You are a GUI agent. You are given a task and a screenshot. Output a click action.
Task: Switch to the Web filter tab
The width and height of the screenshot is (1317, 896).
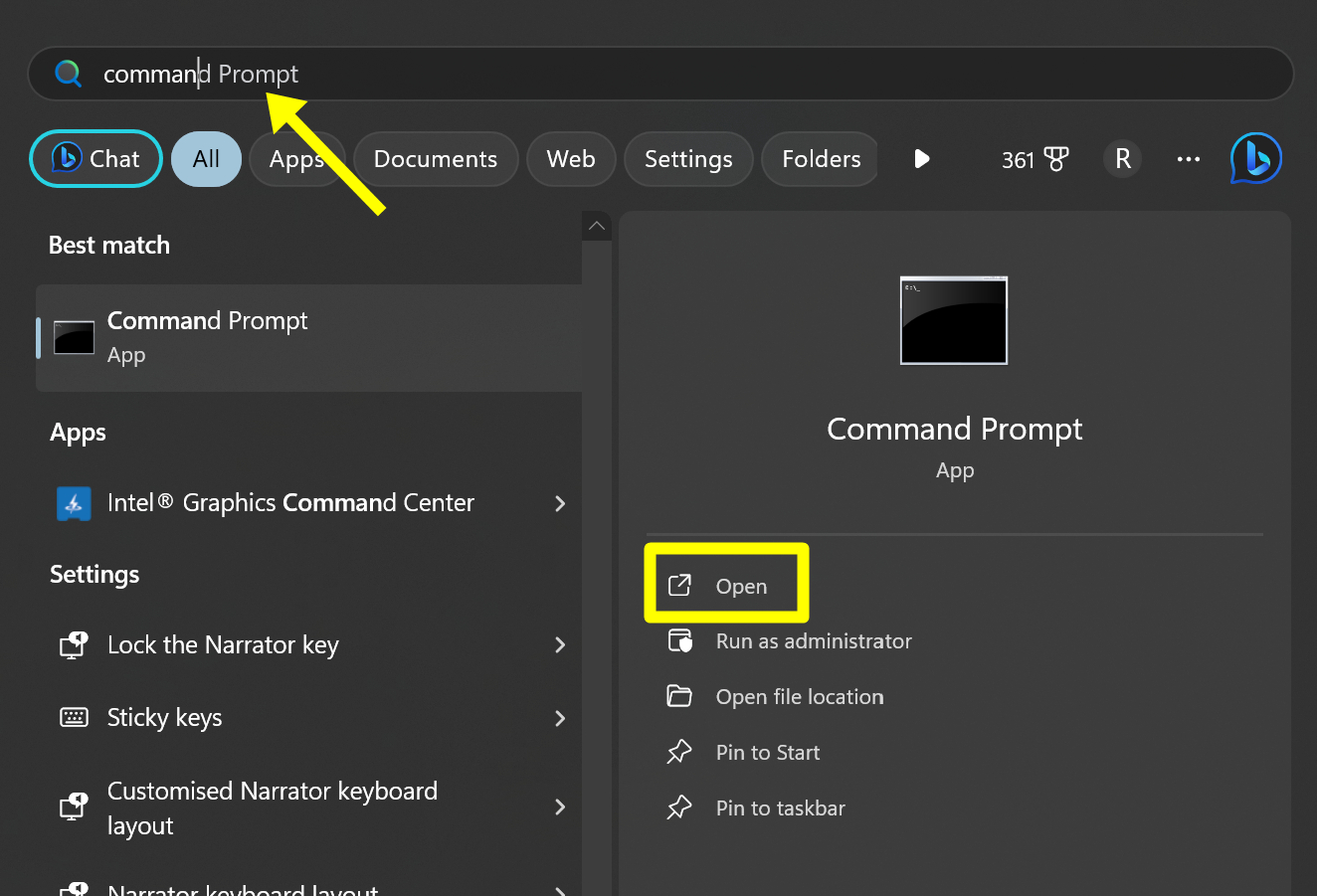(571, 159)
